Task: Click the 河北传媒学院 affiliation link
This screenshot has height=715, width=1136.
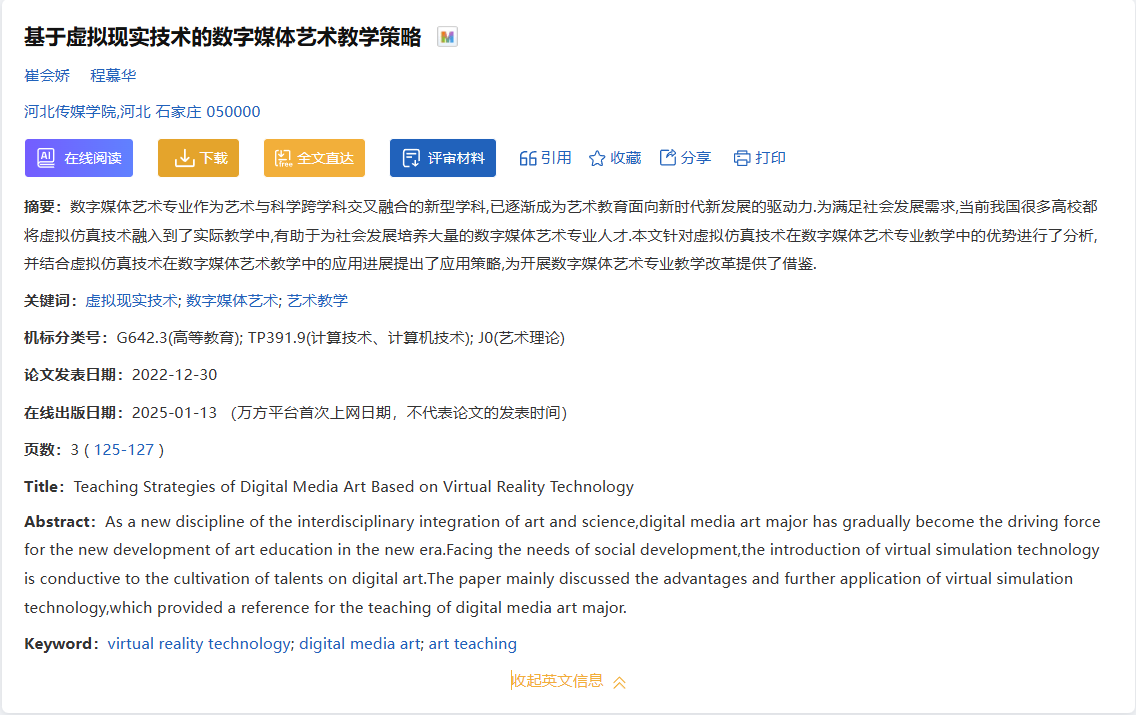Action: (x=142, y=111)
